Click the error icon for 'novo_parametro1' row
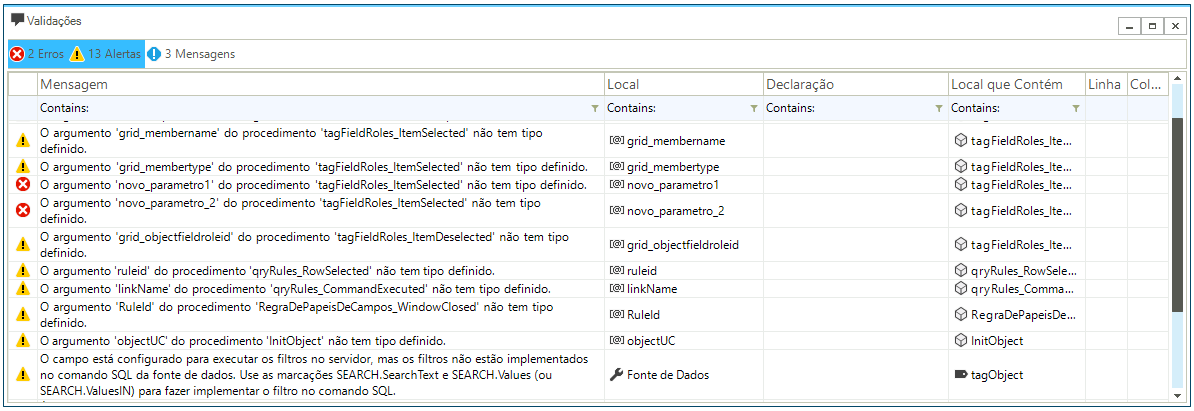The width and height of the screenshot is (1194, 411). [23, 185]
